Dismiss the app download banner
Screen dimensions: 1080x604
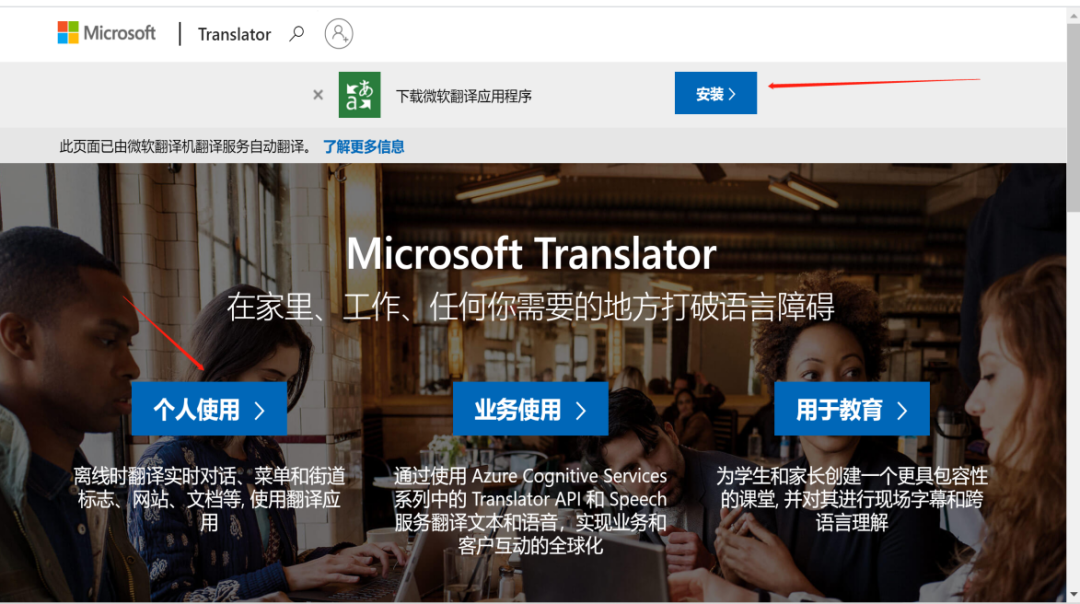(318, 95)
